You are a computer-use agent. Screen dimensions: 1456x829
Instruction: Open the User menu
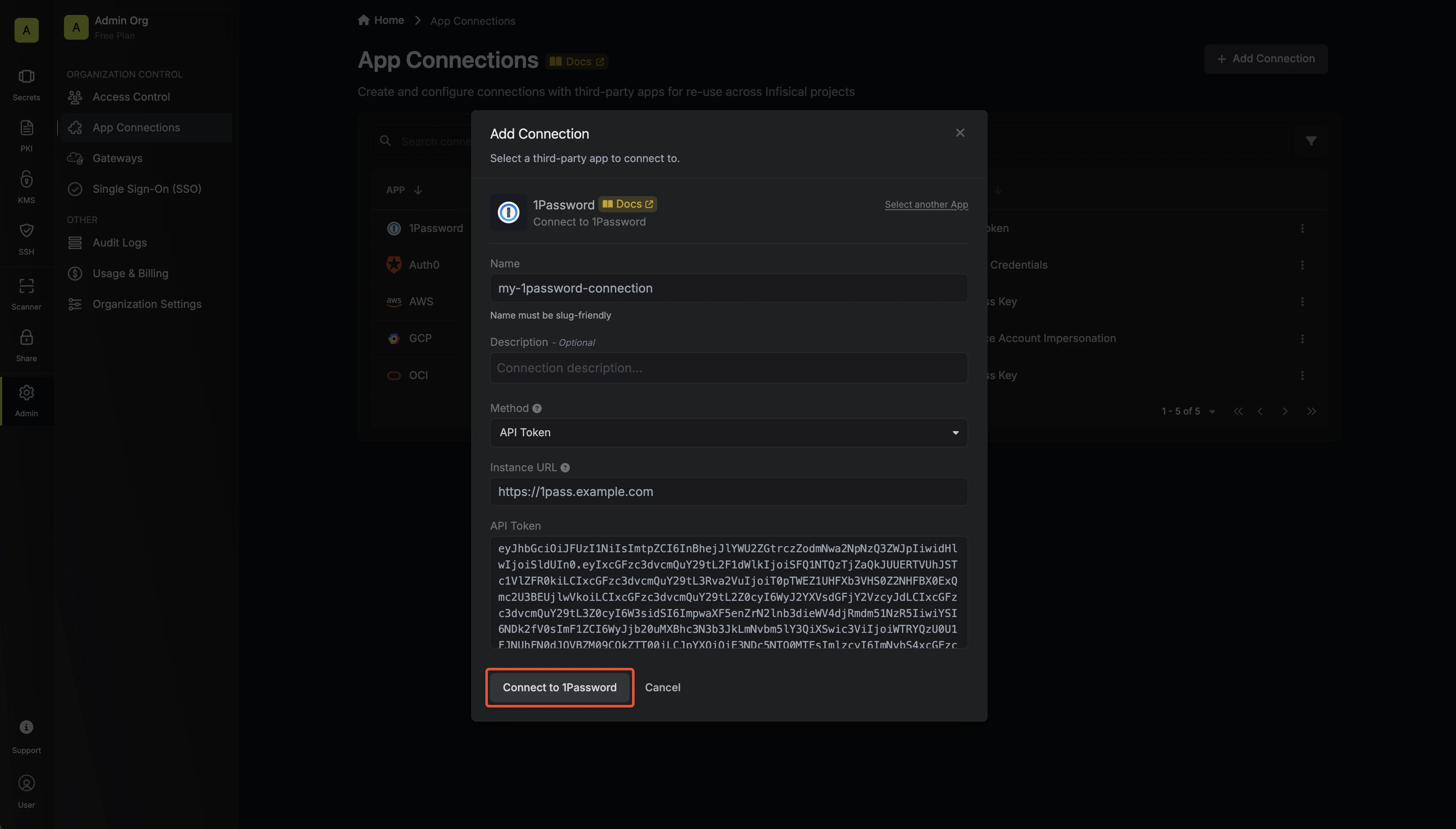tap(26, 792)
